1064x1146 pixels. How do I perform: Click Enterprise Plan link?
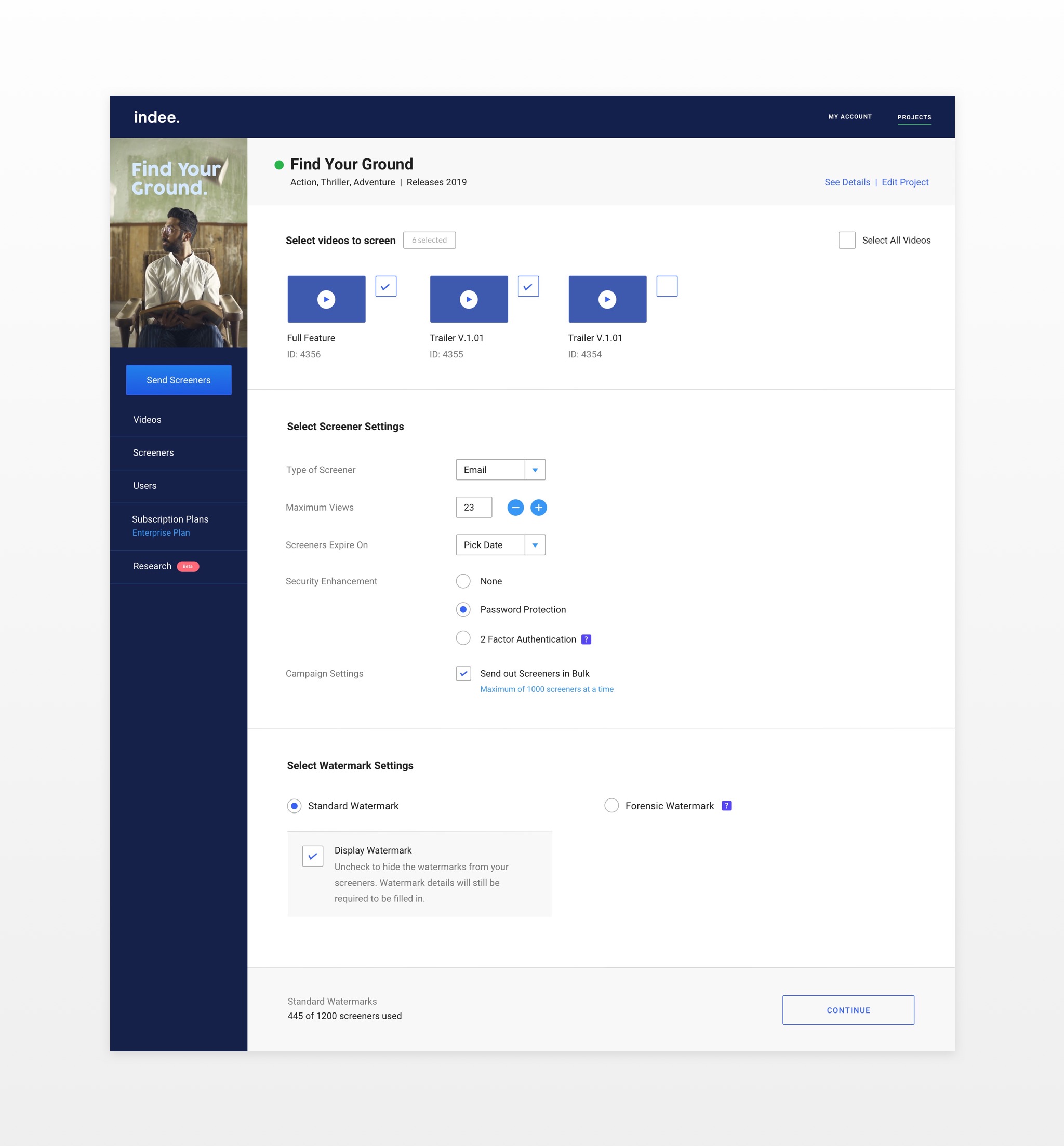click(x=161, y=533)
